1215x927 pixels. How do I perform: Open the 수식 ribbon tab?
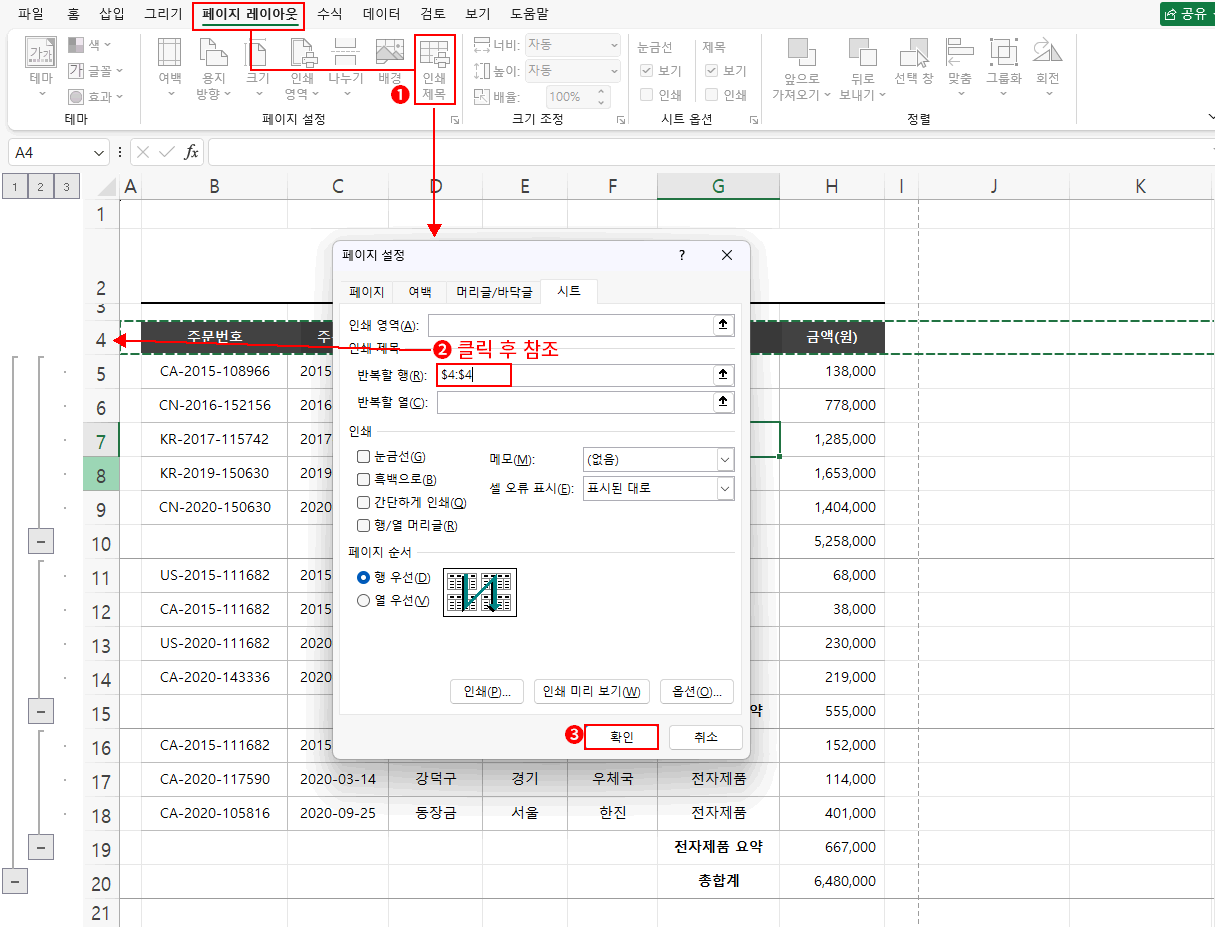click(329, 14)
